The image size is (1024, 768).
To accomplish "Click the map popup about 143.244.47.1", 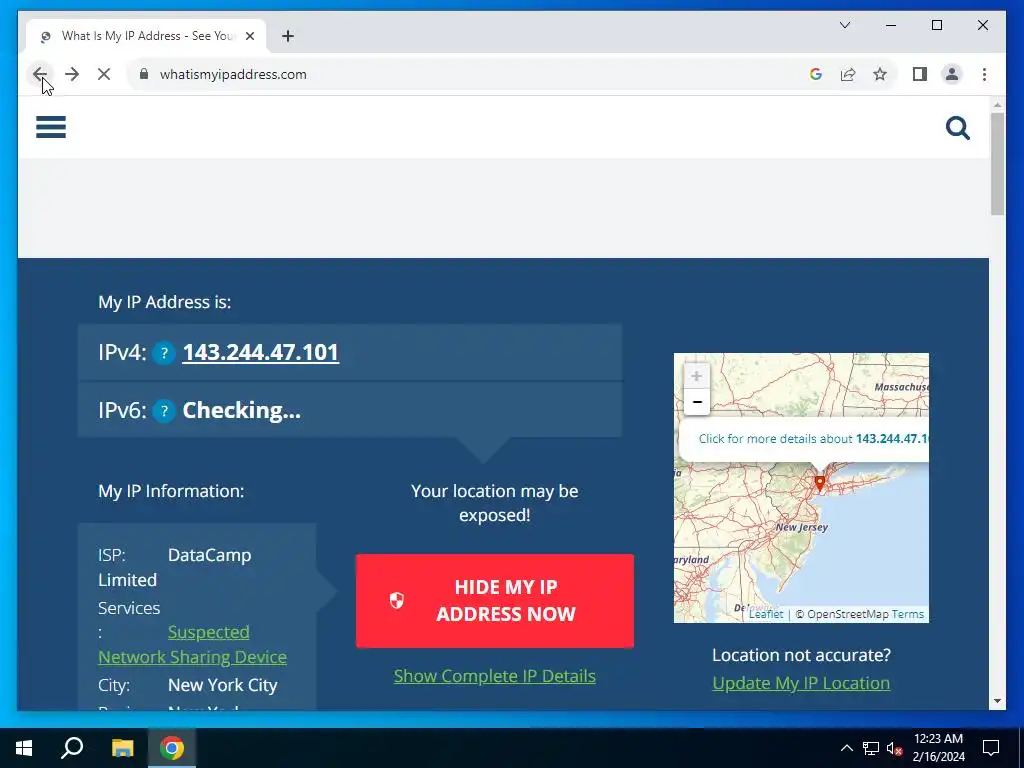I will coord(804,439).
